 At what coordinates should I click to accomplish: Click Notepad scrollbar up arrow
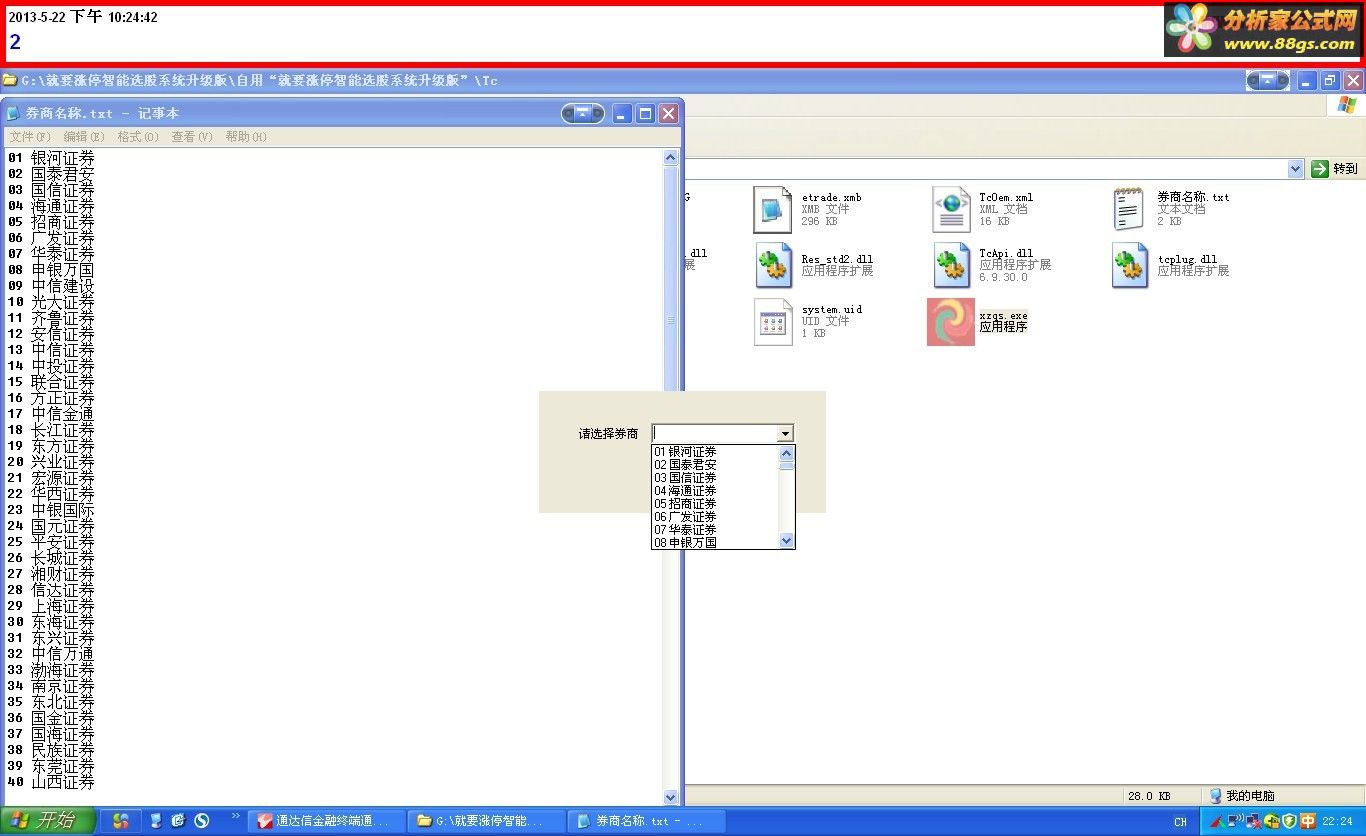pos(671,158)
